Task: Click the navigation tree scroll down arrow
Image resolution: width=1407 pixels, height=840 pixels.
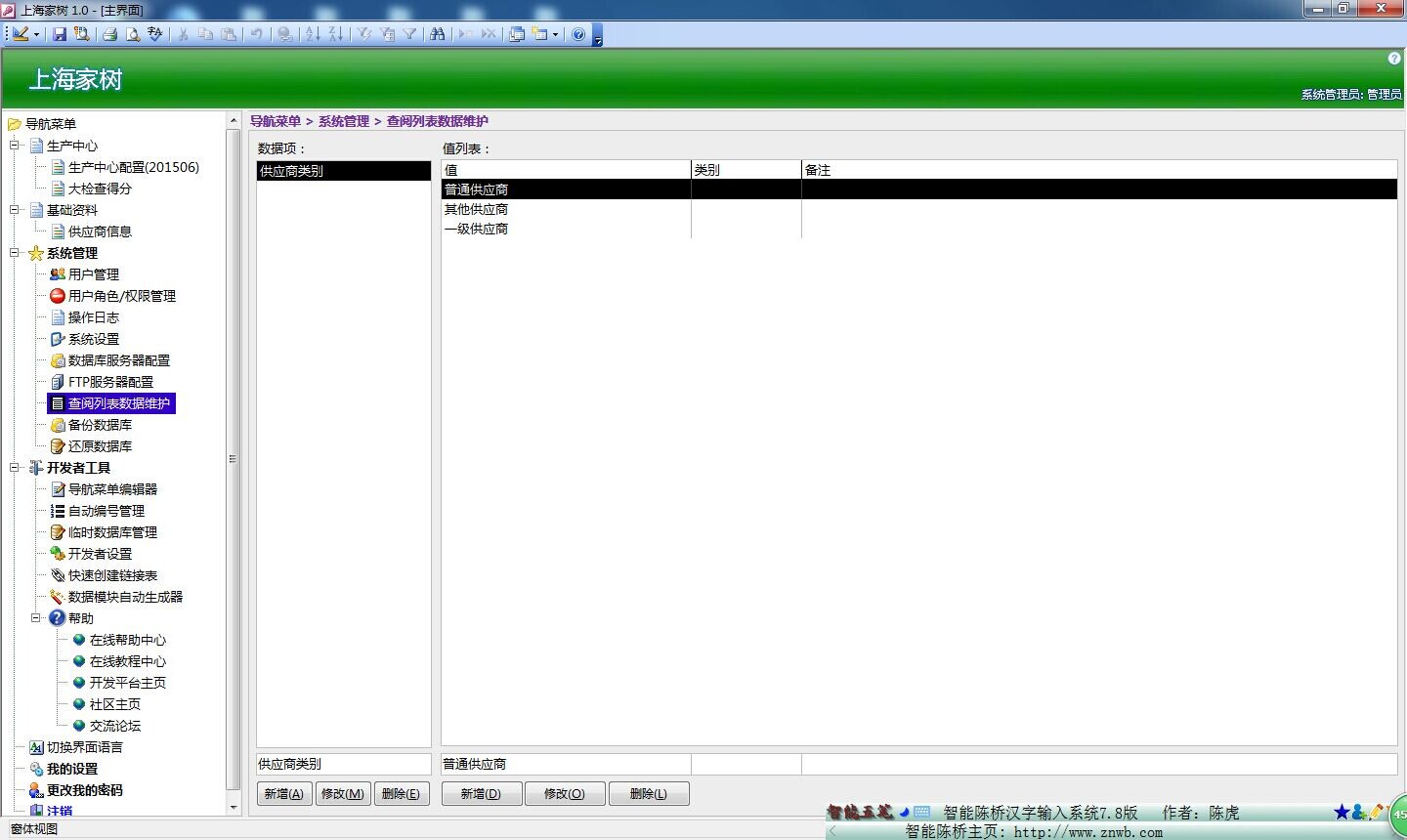Action: tap(234, 808)
